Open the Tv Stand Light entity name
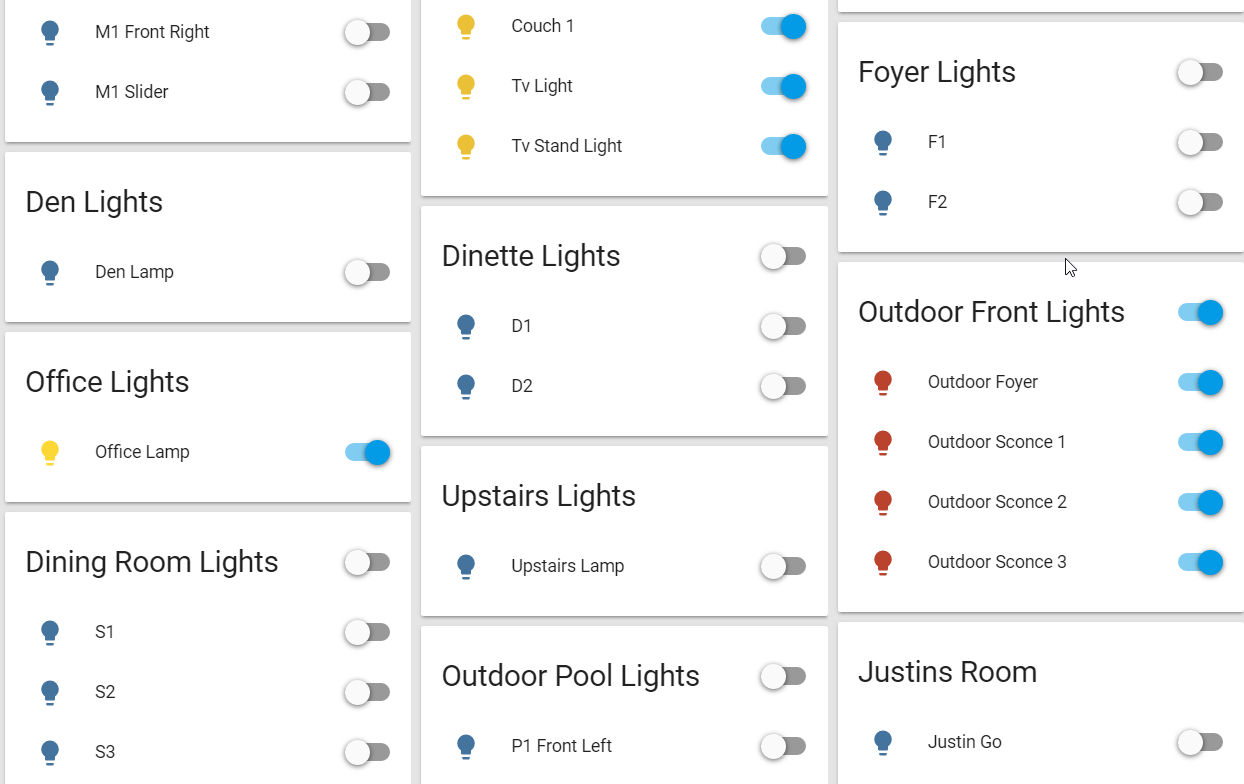This screenshot has width=1244, height=784. [566, 146]
